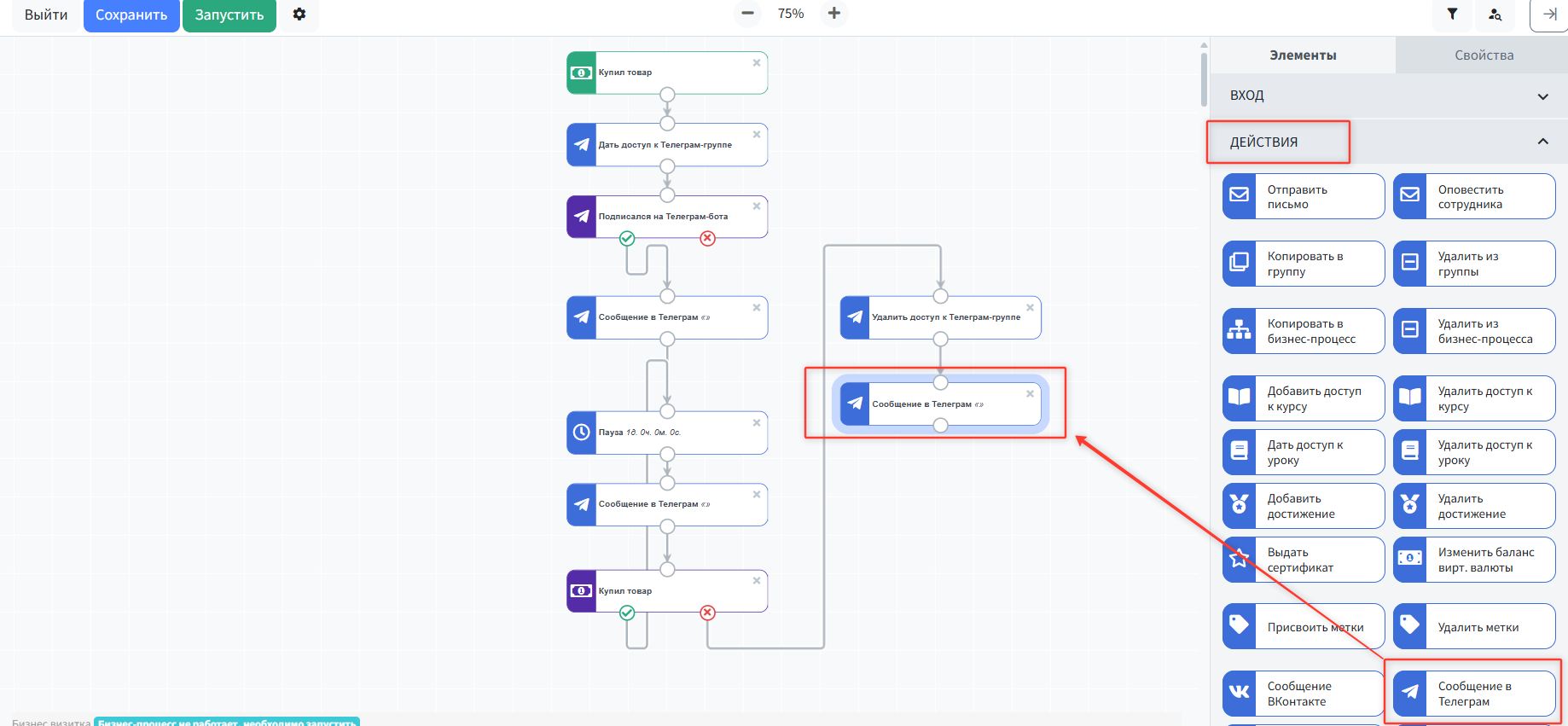Image resolution: width=1568 pixels, height=726 pixels.
Task: Click the user search icon in toolbar
Action: click(x=1495, y=15)
